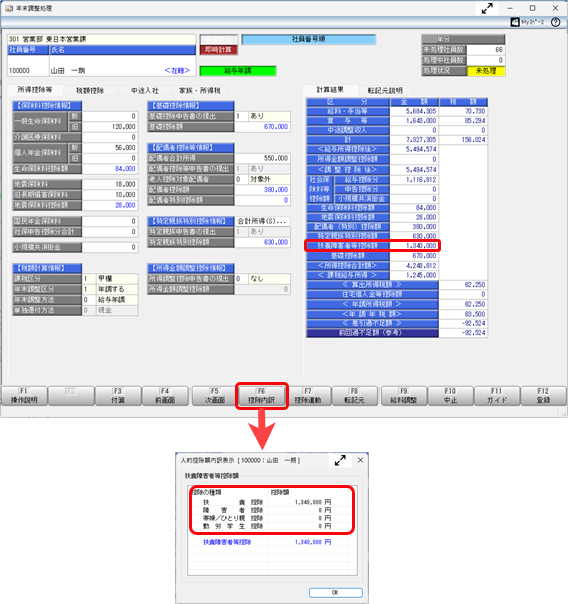Click the 賞与等 amount 1,643,000

pos(414,121)
